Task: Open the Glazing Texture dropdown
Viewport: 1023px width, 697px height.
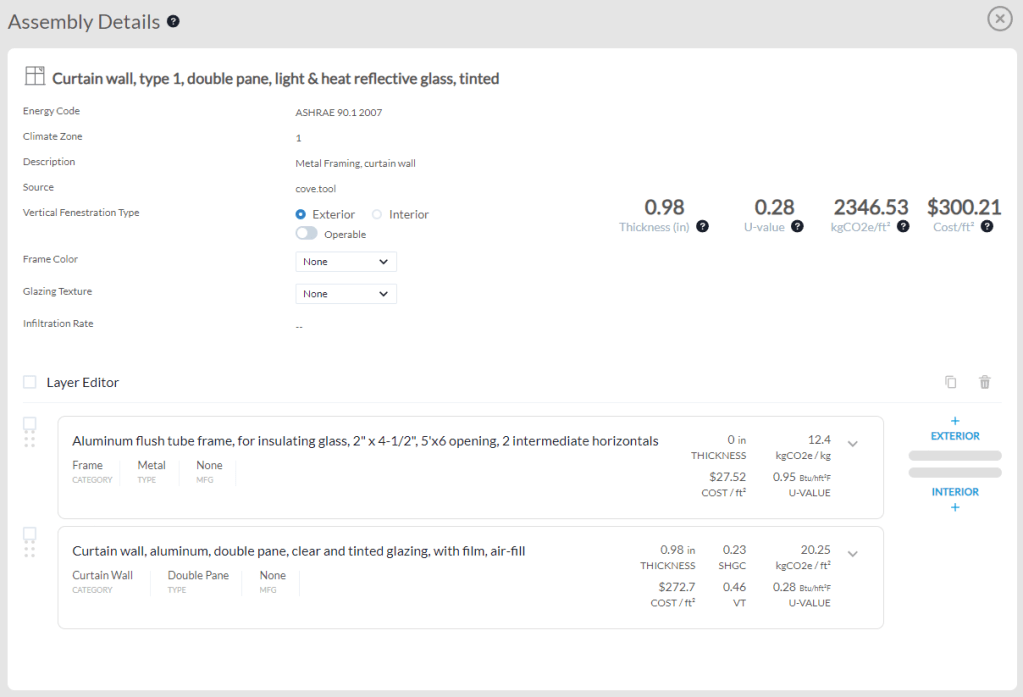Action: 346,294
